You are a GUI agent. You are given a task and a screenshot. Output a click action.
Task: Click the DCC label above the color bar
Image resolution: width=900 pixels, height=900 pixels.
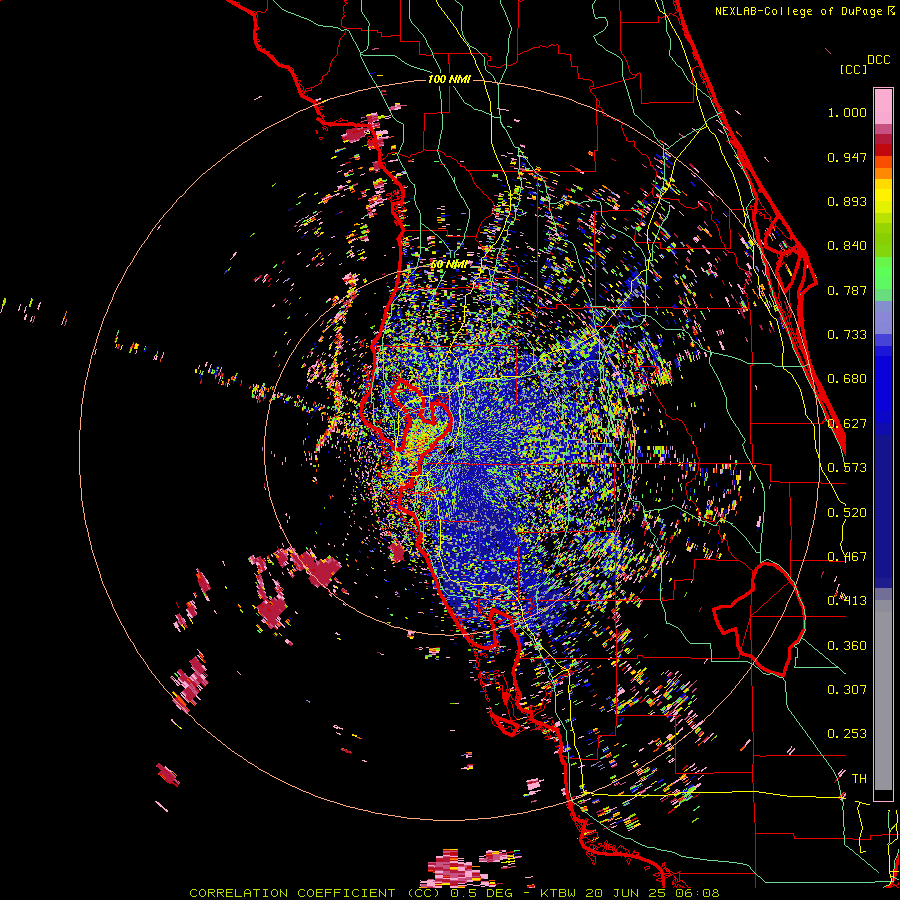click(879, 60)
